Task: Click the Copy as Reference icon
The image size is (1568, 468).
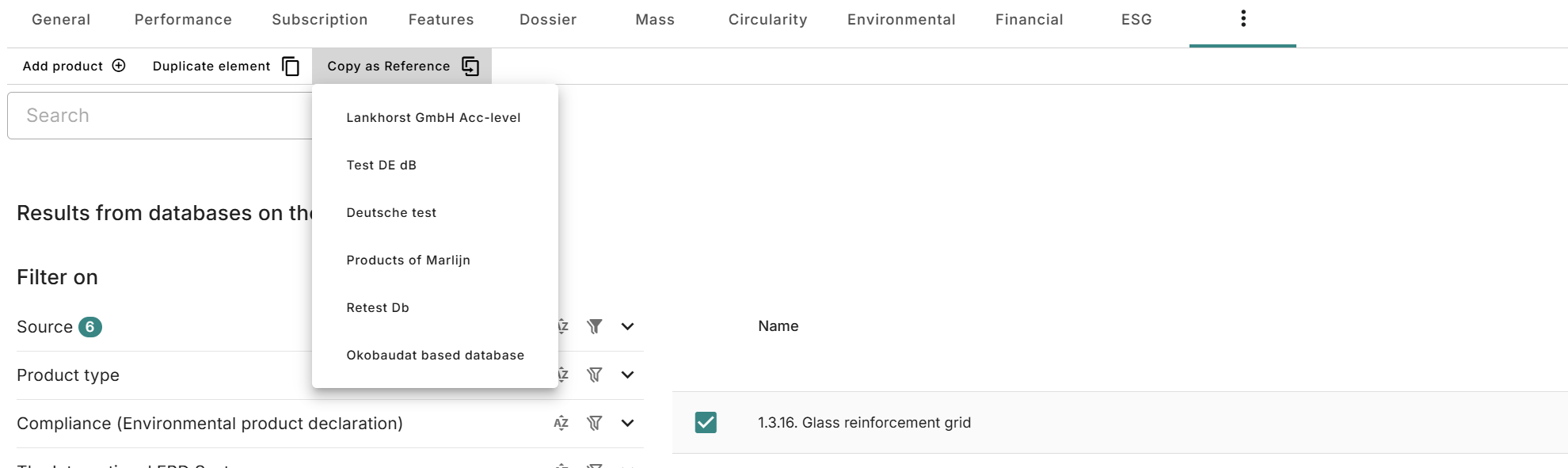Action: [x=470, y=67]
